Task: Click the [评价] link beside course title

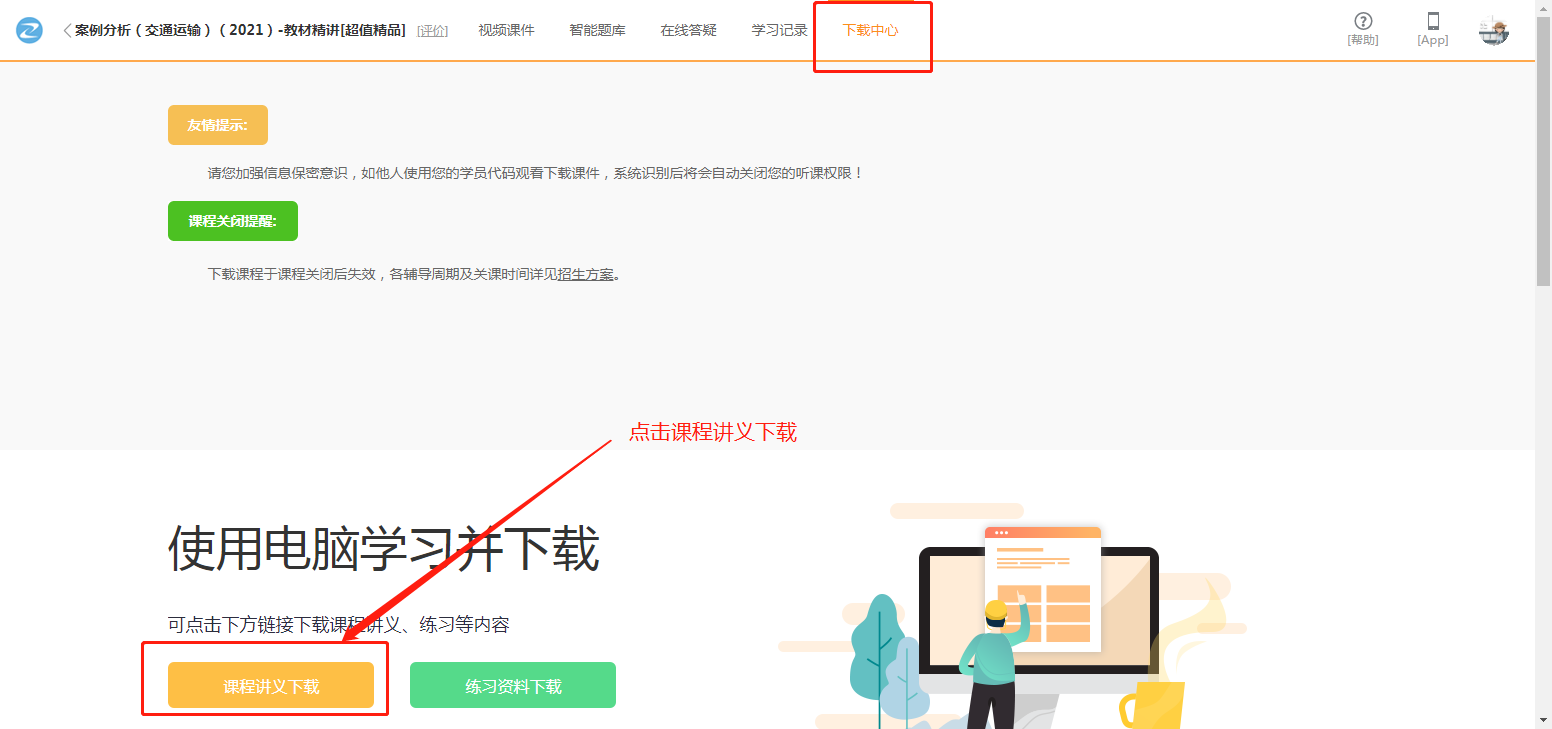Action: click(x=432, y=31)
